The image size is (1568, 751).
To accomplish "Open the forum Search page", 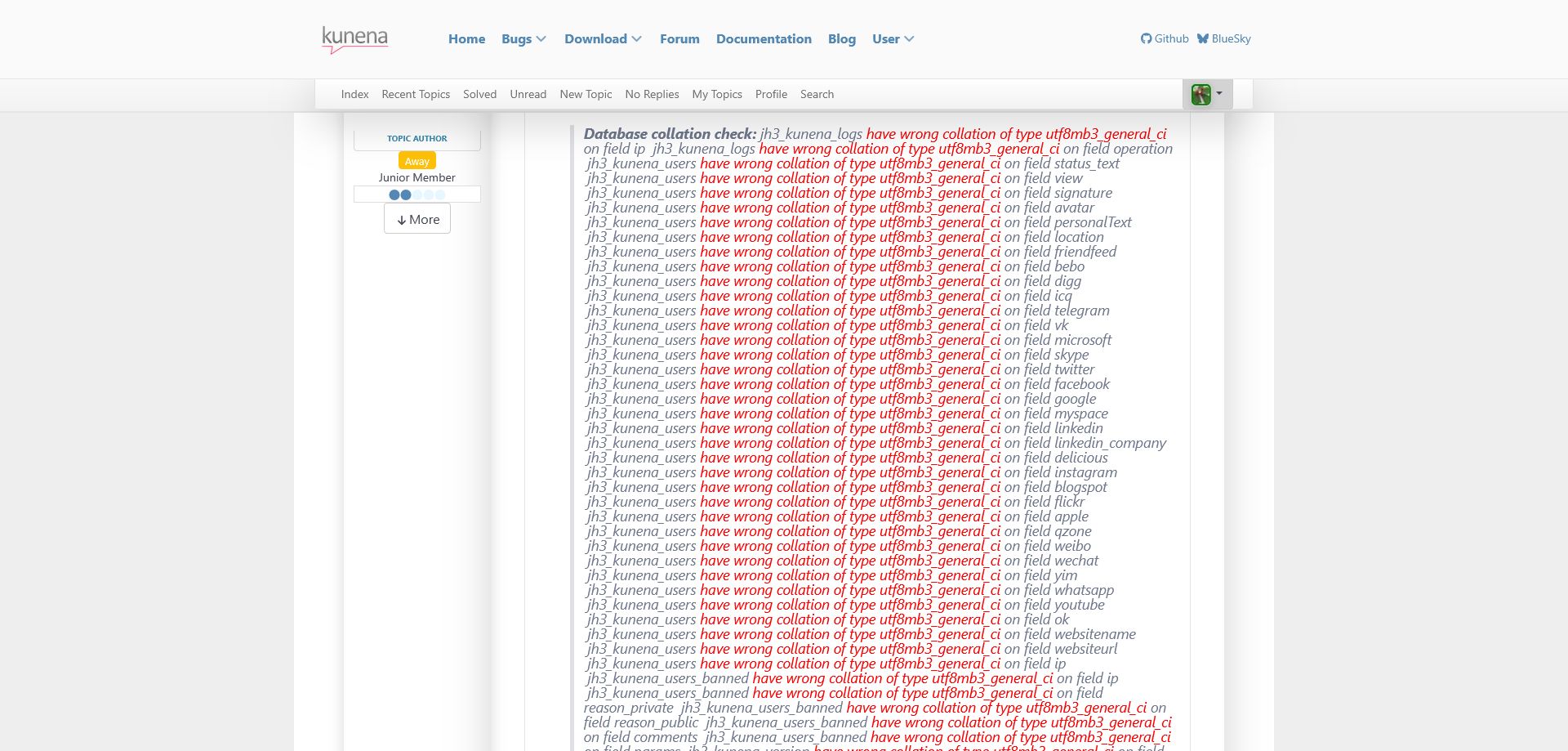I will click(817, 94).
